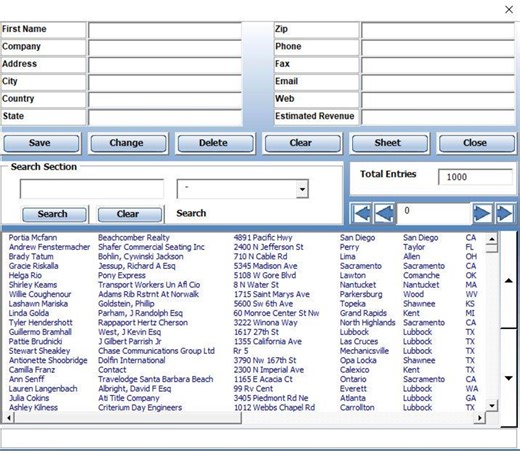Focus the Web input field
Screen dimensions: 520x451
point(438,100)
